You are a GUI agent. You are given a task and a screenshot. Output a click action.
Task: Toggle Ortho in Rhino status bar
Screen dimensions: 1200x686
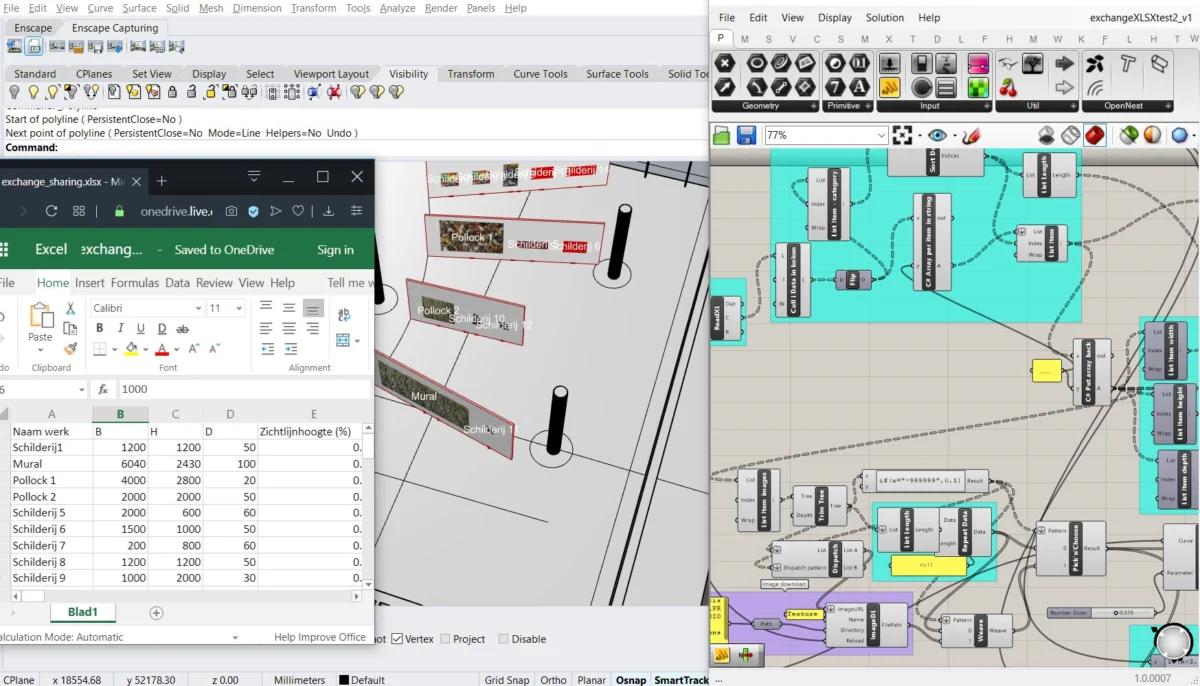coord(553,680)
